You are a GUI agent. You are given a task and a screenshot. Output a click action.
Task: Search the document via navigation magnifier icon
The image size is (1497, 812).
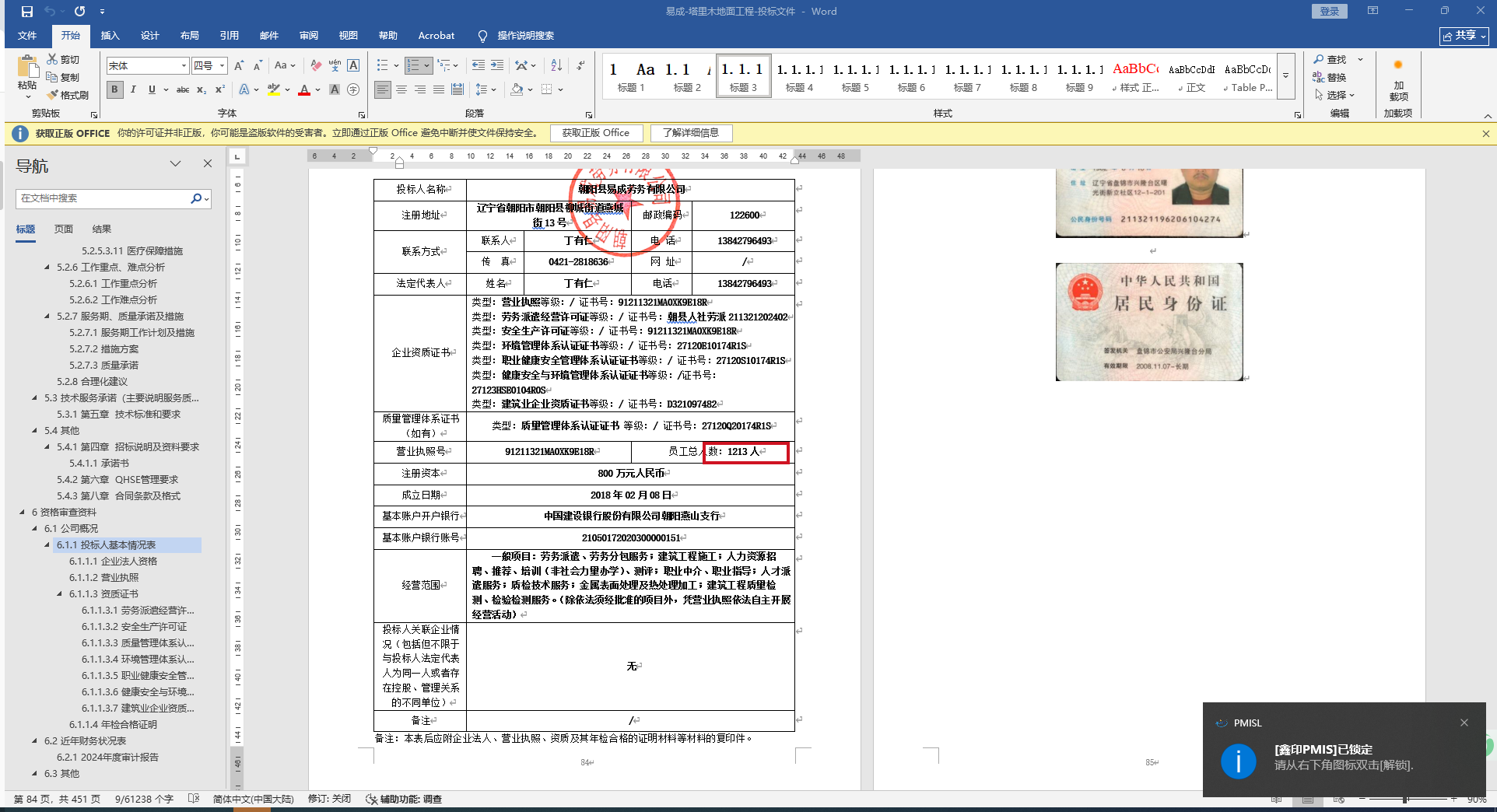point(196,198)
